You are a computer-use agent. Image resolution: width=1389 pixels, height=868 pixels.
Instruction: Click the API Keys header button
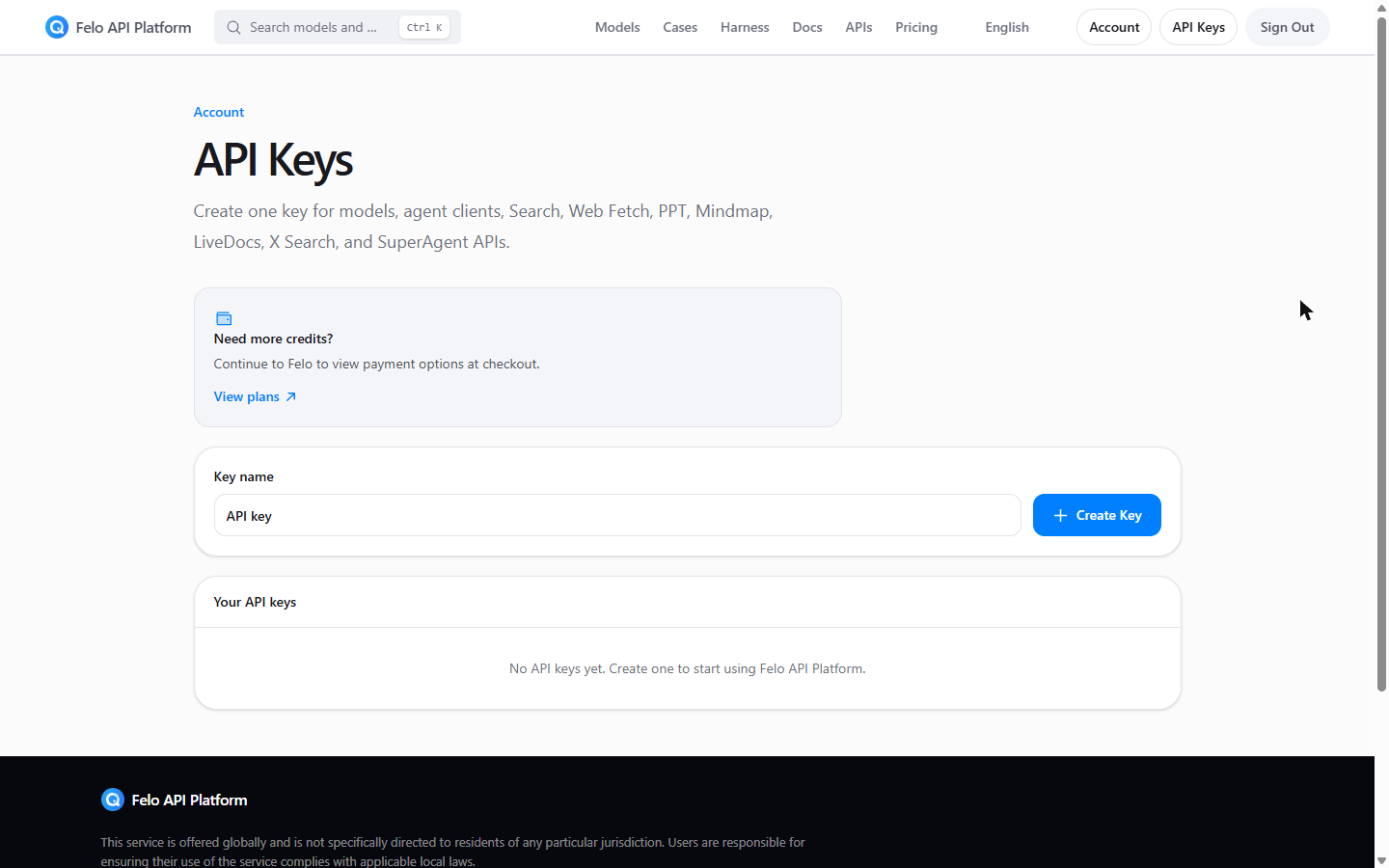[1198, 27]
